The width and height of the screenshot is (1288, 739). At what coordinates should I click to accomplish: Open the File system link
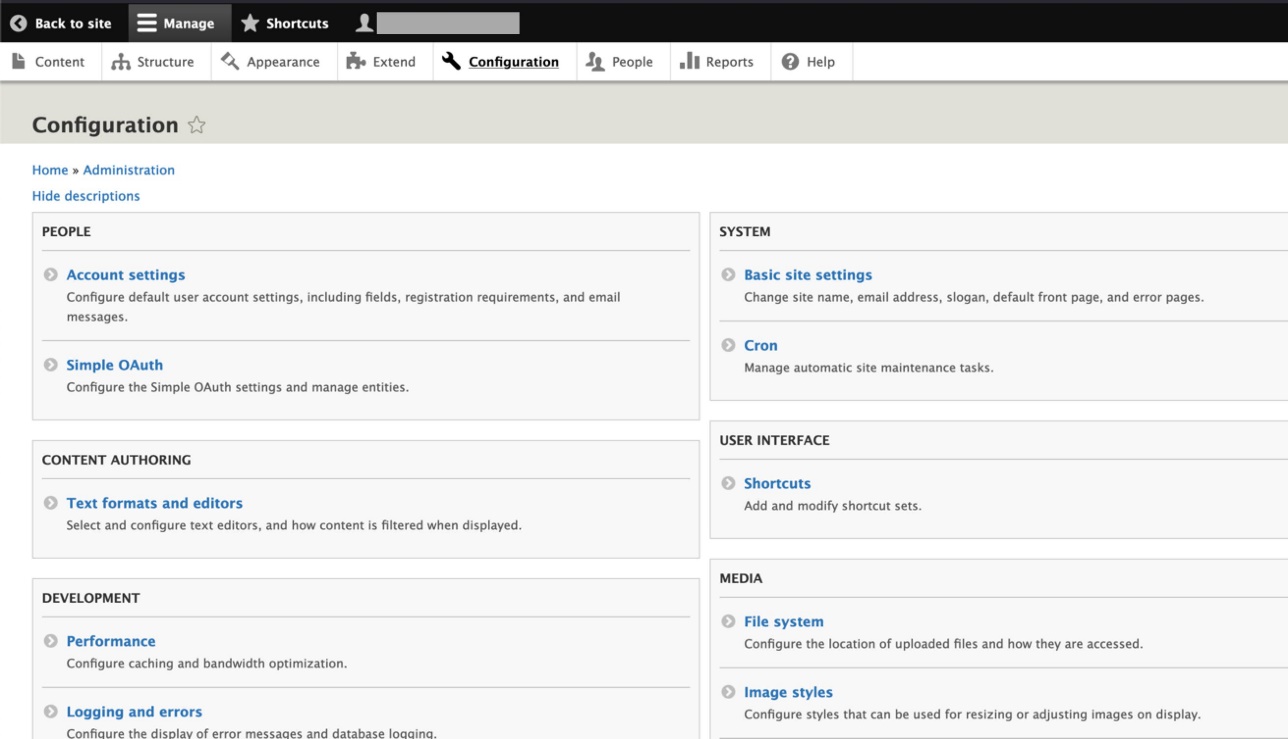[x=784, y=621]
